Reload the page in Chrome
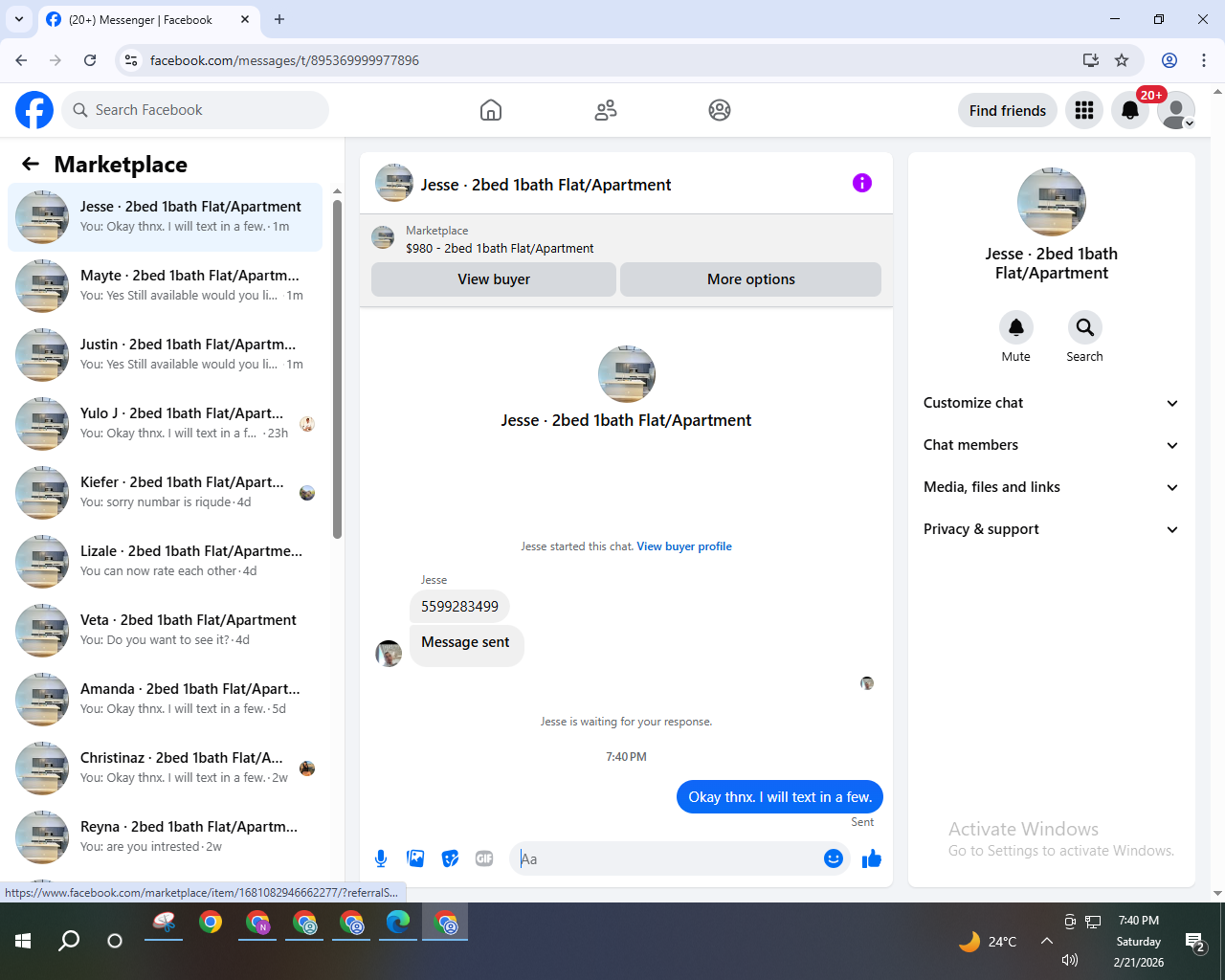This screenshot has width=1225, height=980. tap(90, 60)
